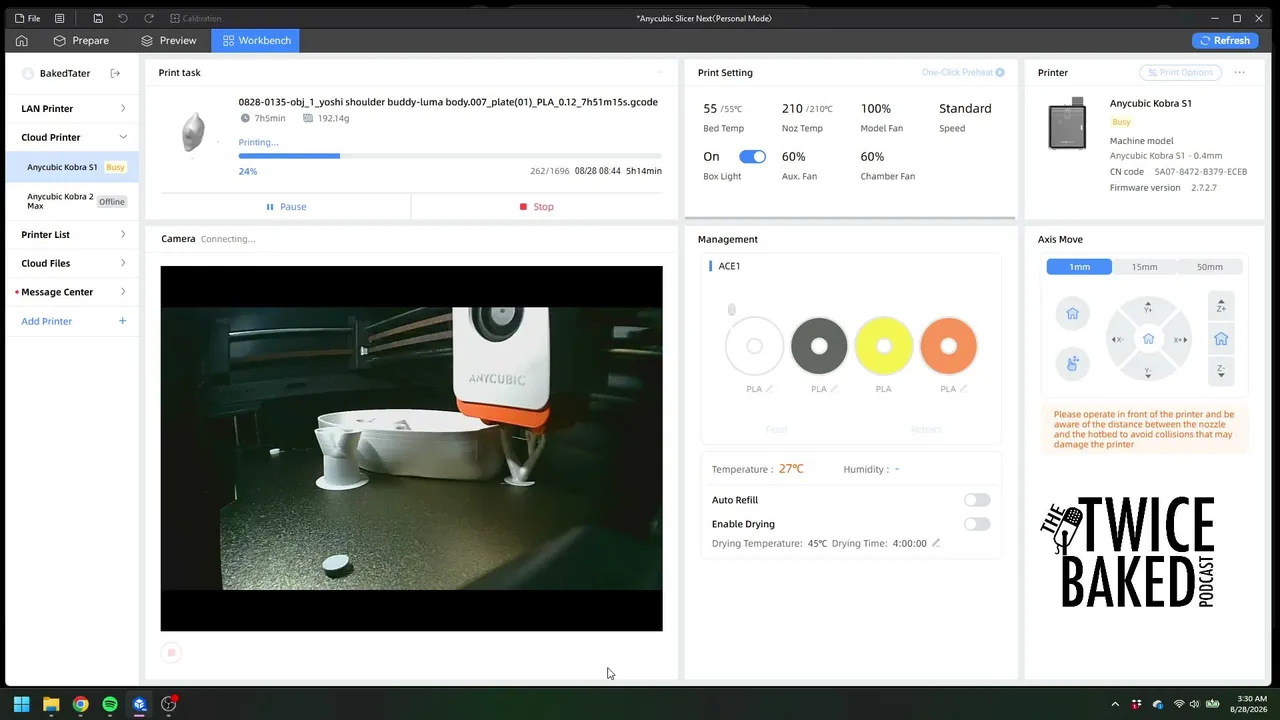1280x720 pixels.
Task: Toggle the Auto Refill switch
Action: 977,500
